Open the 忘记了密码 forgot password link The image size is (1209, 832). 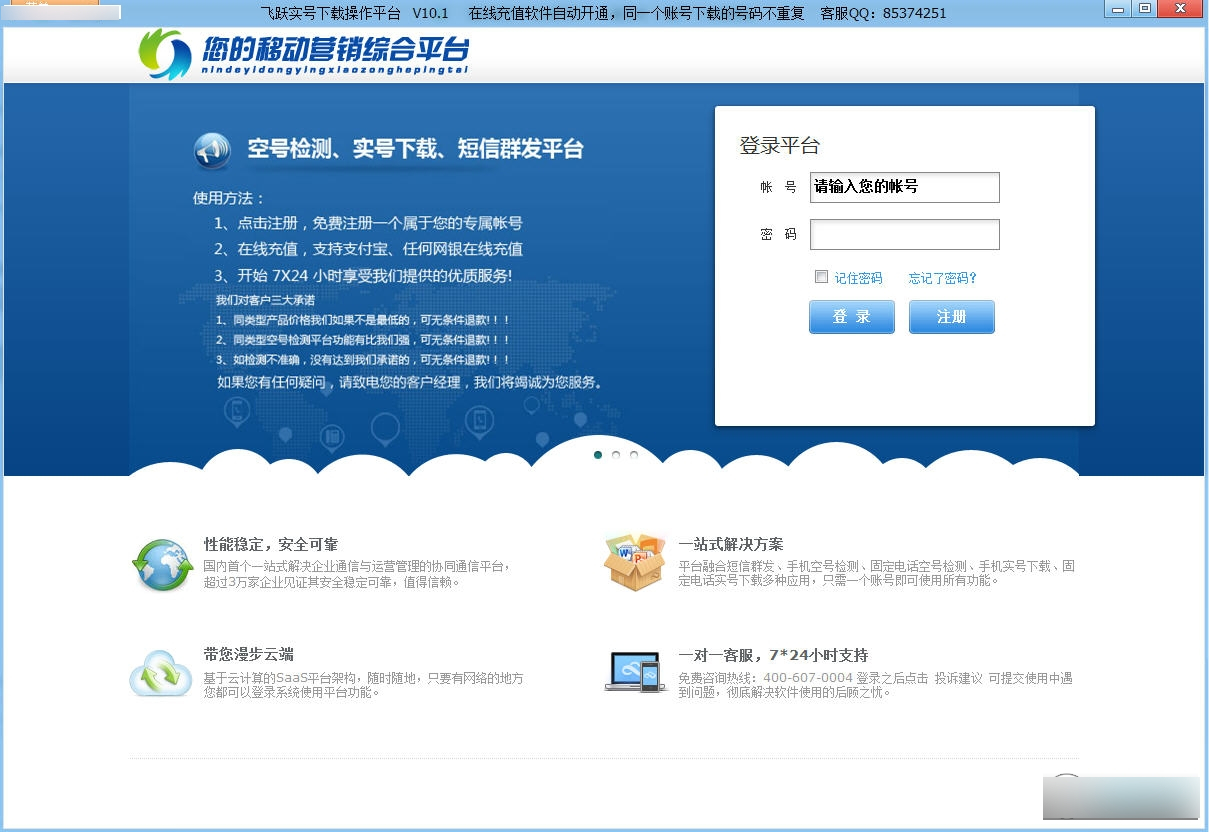942,278
